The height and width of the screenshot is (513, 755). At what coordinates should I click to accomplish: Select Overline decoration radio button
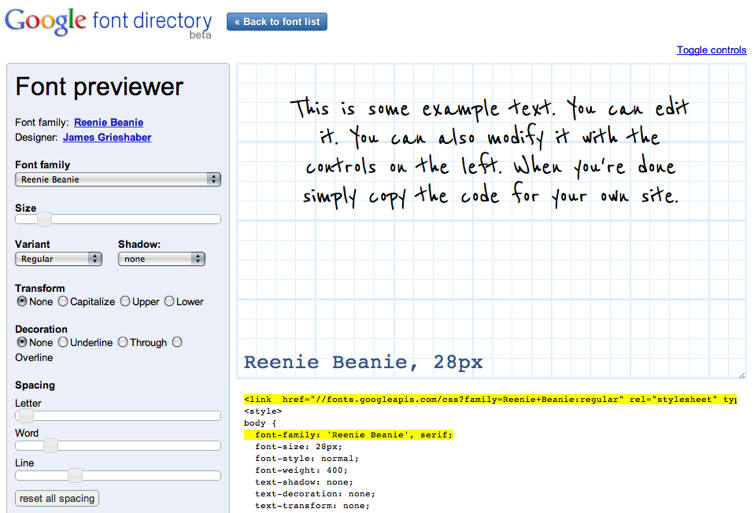pos(177,342)
